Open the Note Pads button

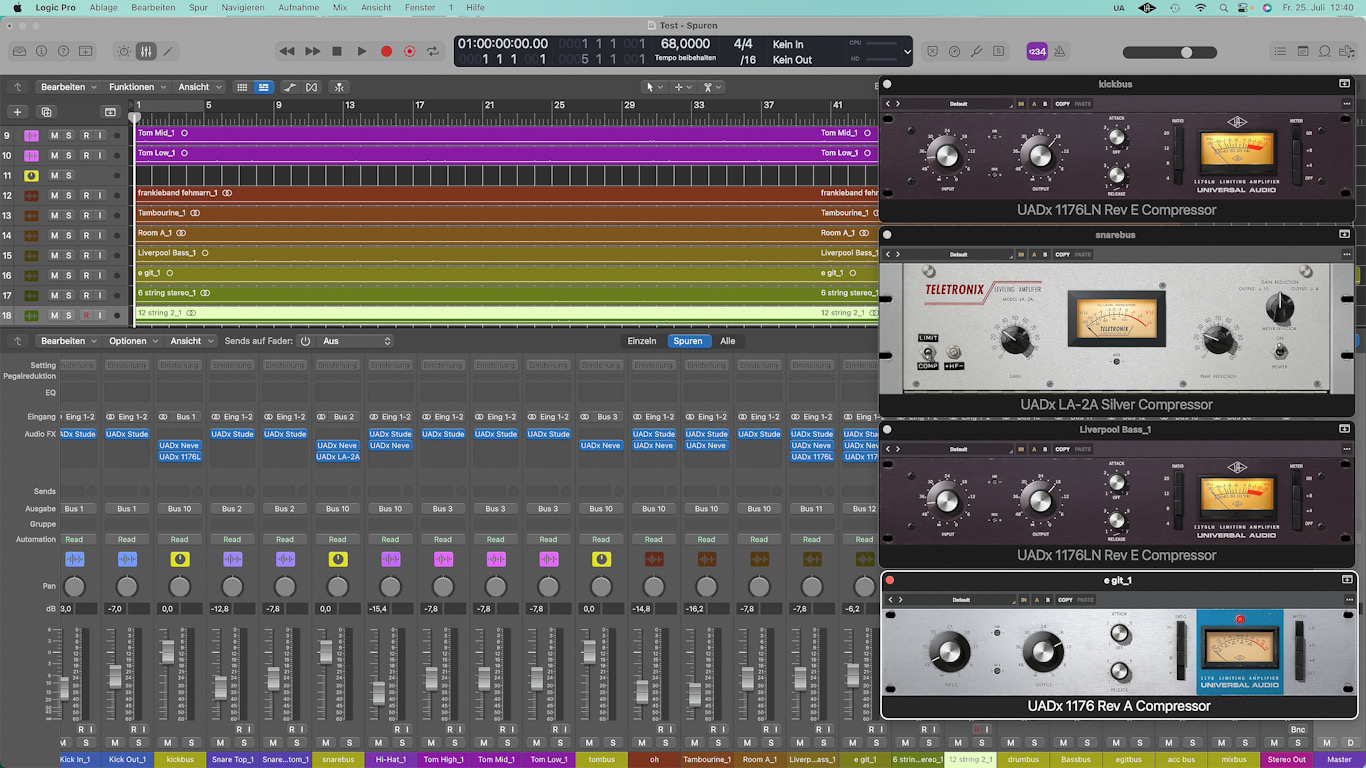point(1303,51)
